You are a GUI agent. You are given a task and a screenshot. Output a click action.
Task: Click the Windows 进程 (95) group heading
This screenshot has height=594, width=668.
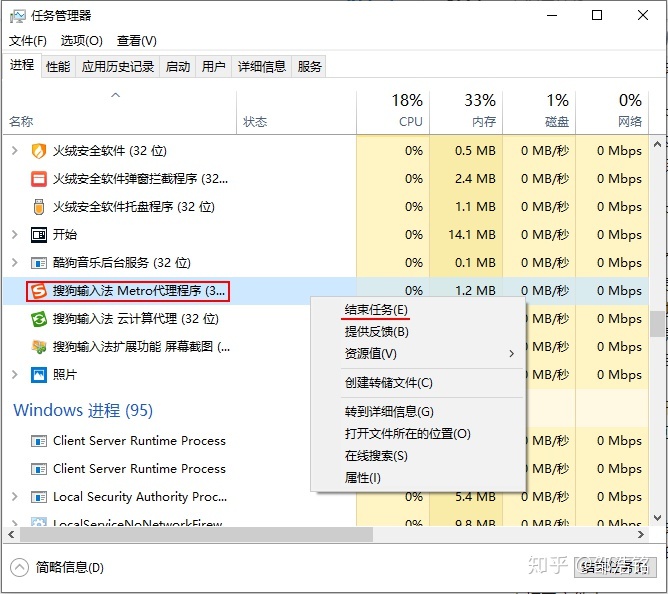[x=83, y=410]
